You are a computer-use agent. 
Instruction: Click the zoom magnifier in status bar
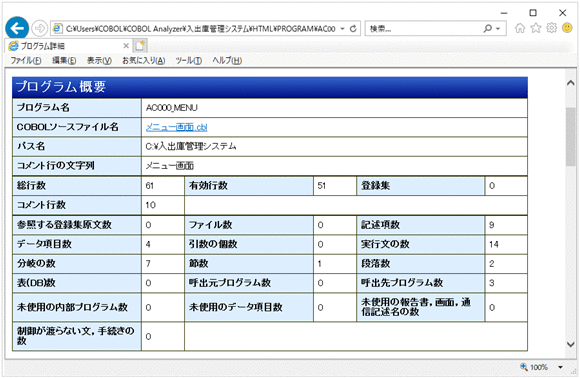tap(524, 367)
